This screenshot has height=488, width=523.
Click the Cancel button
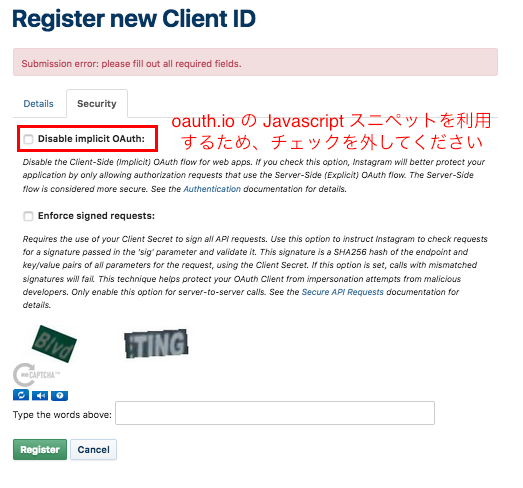(x=93, y=449)
